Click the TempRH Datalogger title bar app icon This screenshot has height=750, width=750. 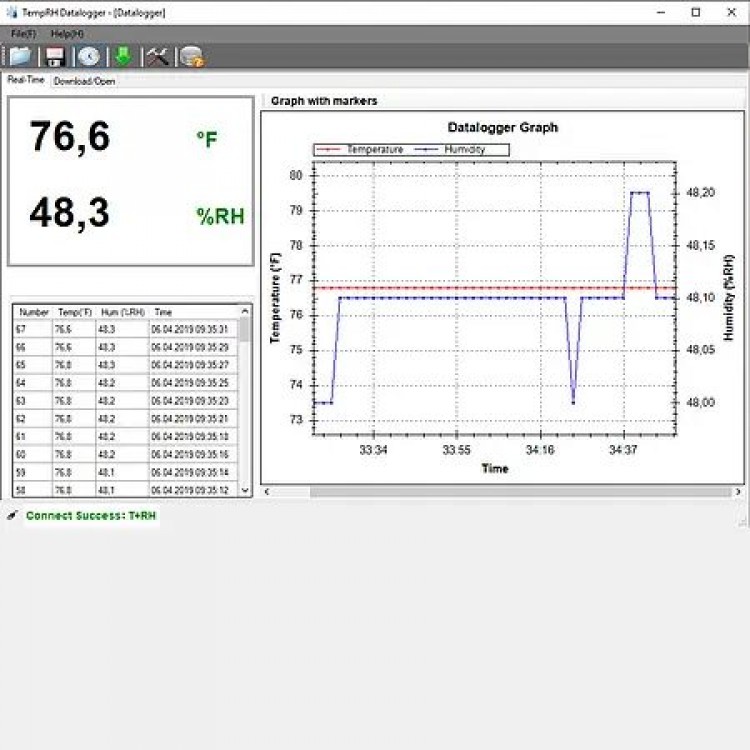tap(11, 12)
